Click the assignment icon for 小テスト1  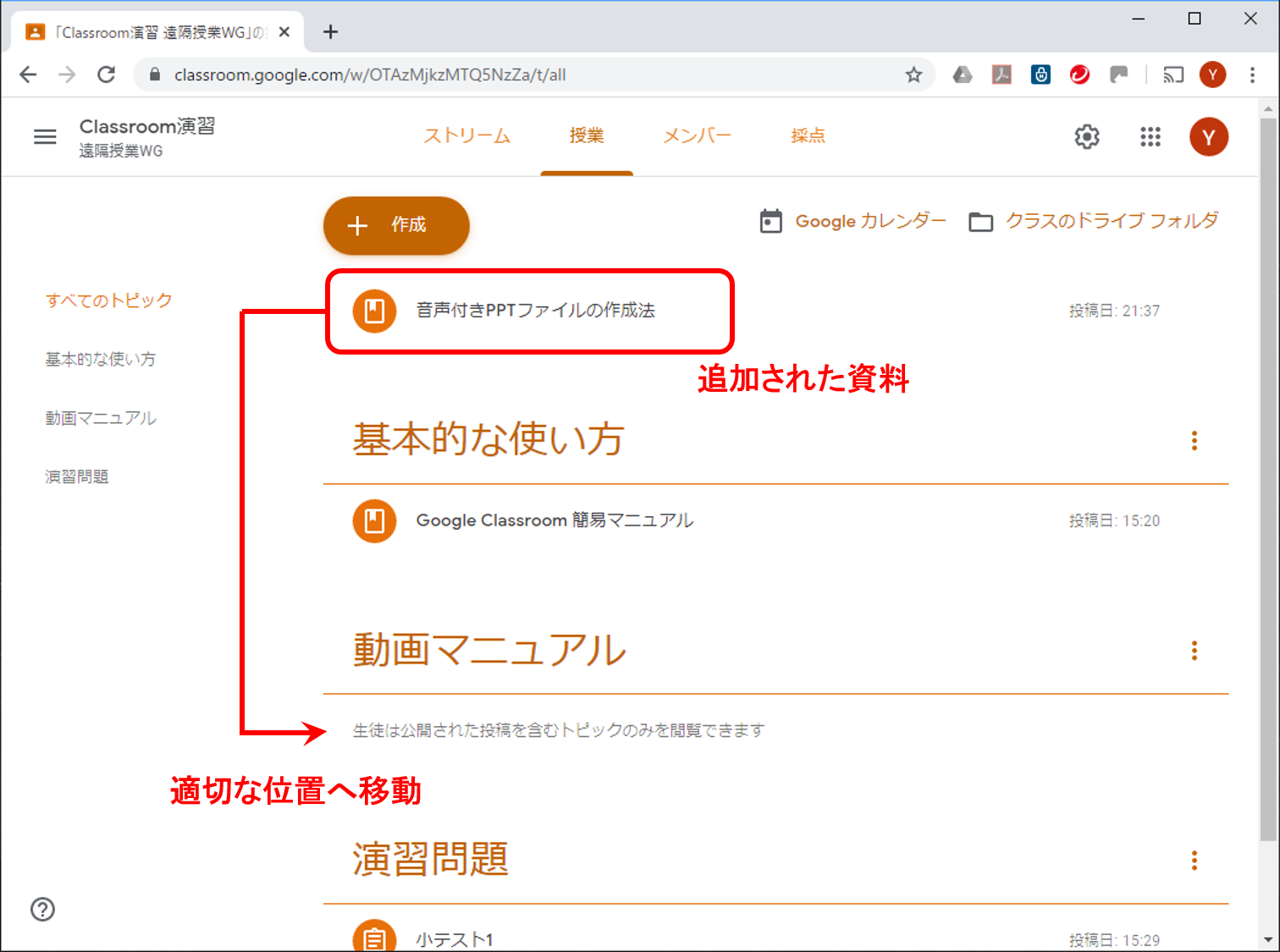click(374, 936)
